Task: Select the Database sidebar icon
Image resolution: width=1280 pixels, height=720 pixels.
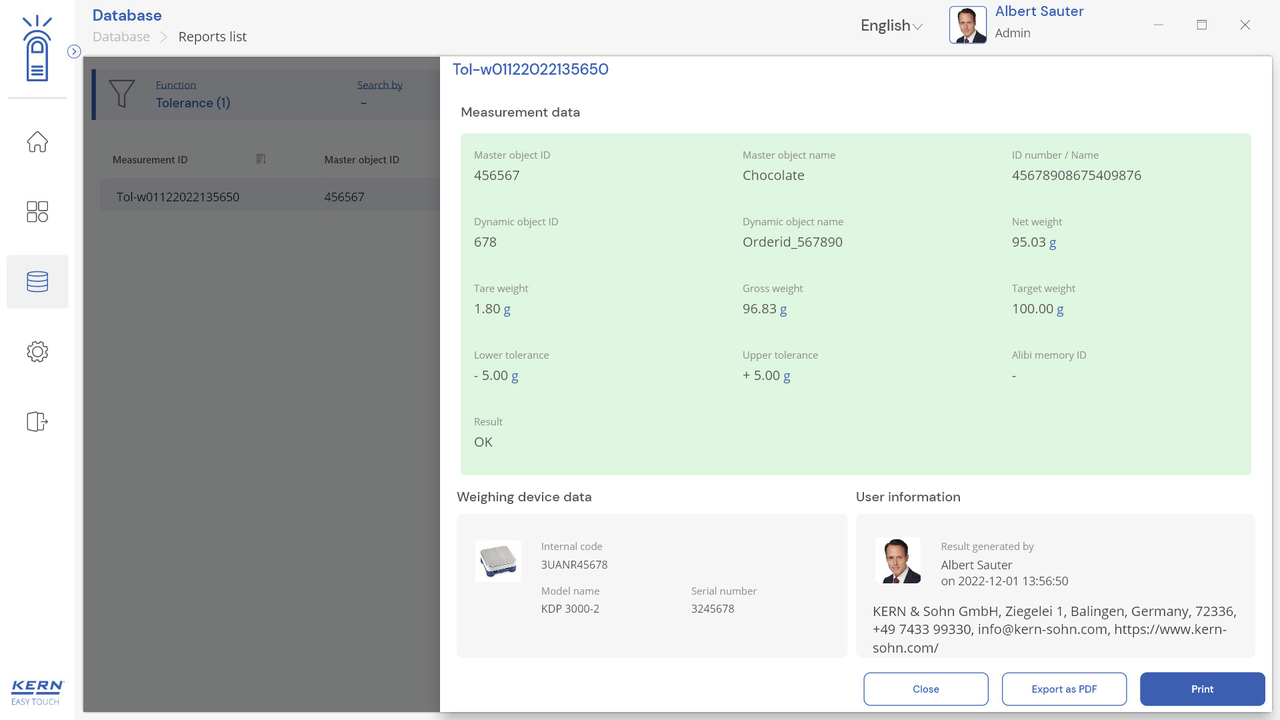Action: (37, 282)
